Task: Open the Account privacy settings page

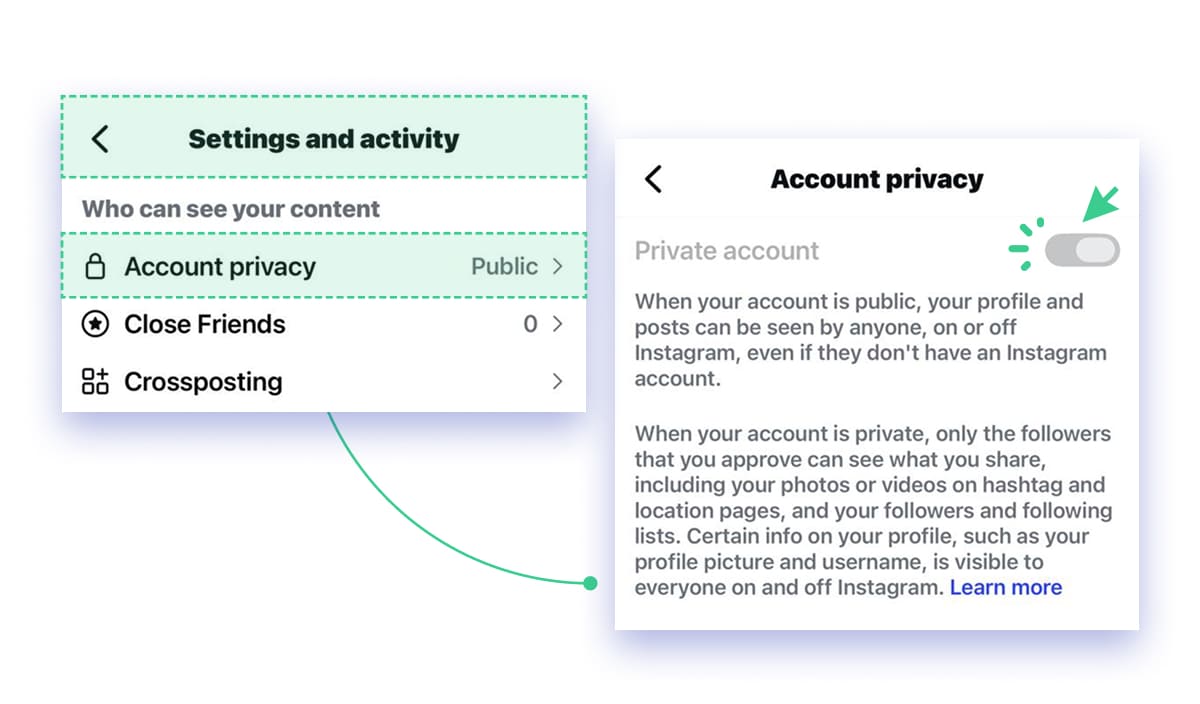Action: [220, 266]
